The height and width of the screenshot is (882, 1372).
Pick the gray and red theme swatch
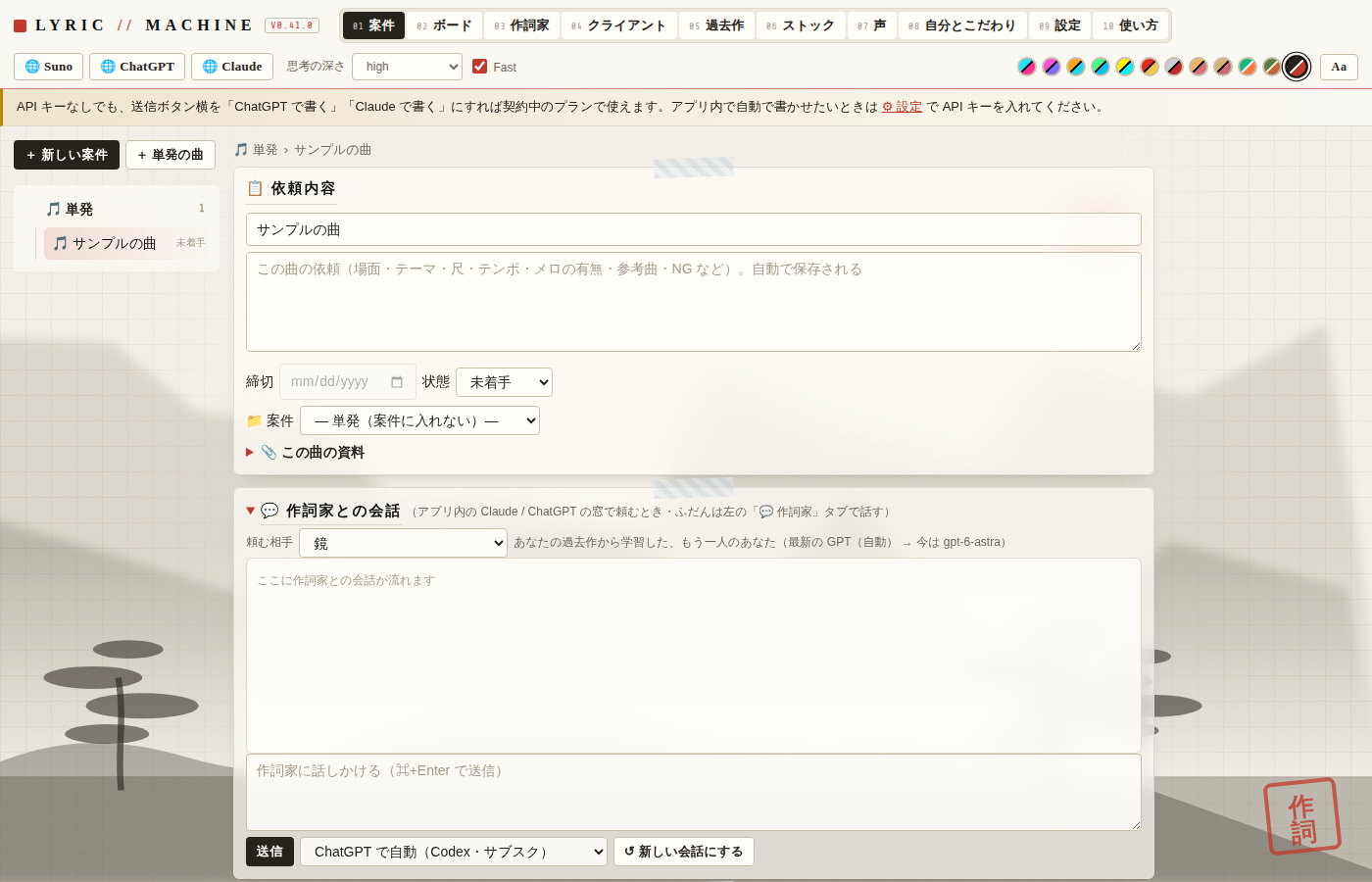click(x=1174, y=67)
